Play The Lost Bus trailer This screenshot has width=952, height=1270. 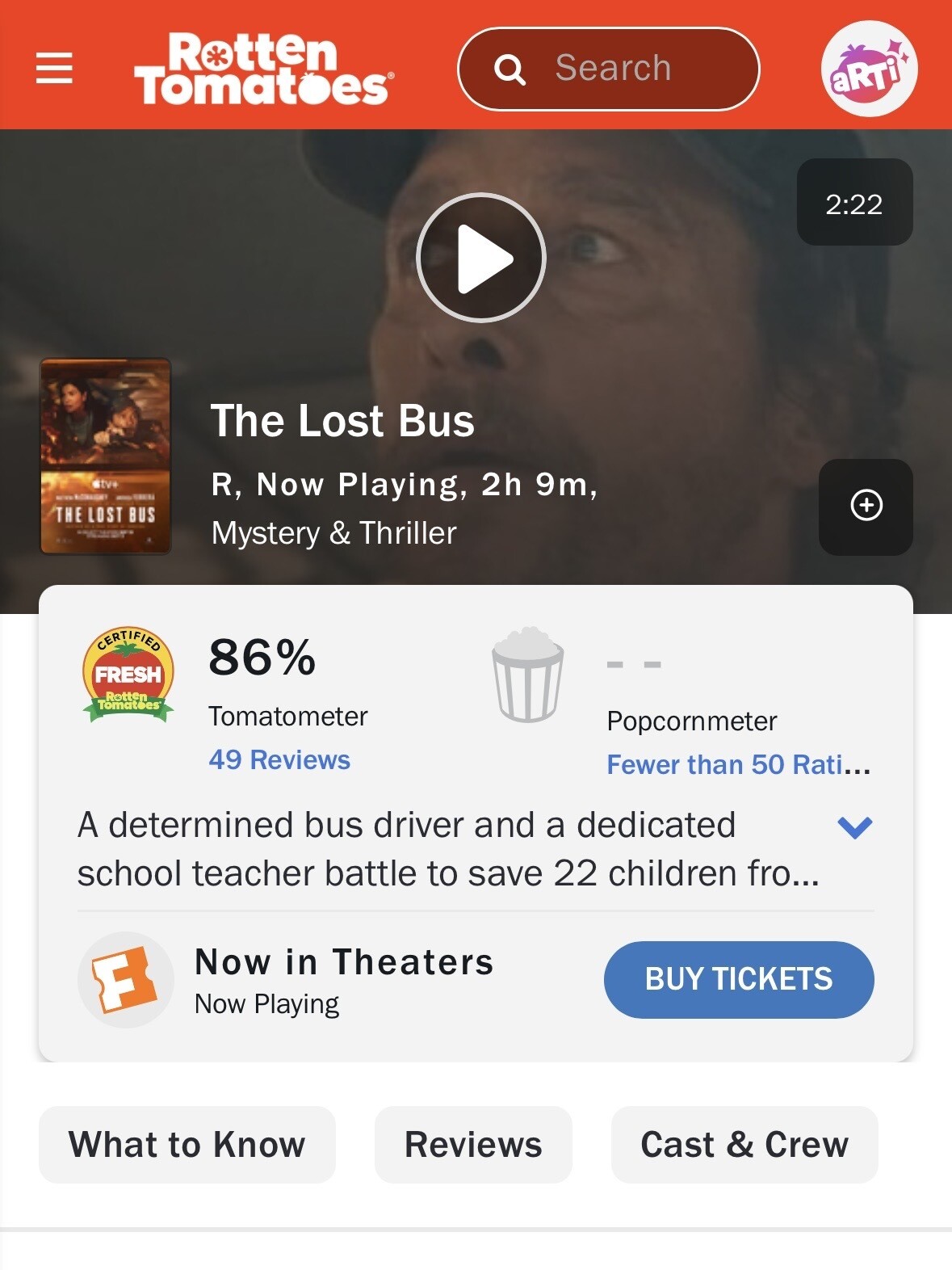[481, 258]
